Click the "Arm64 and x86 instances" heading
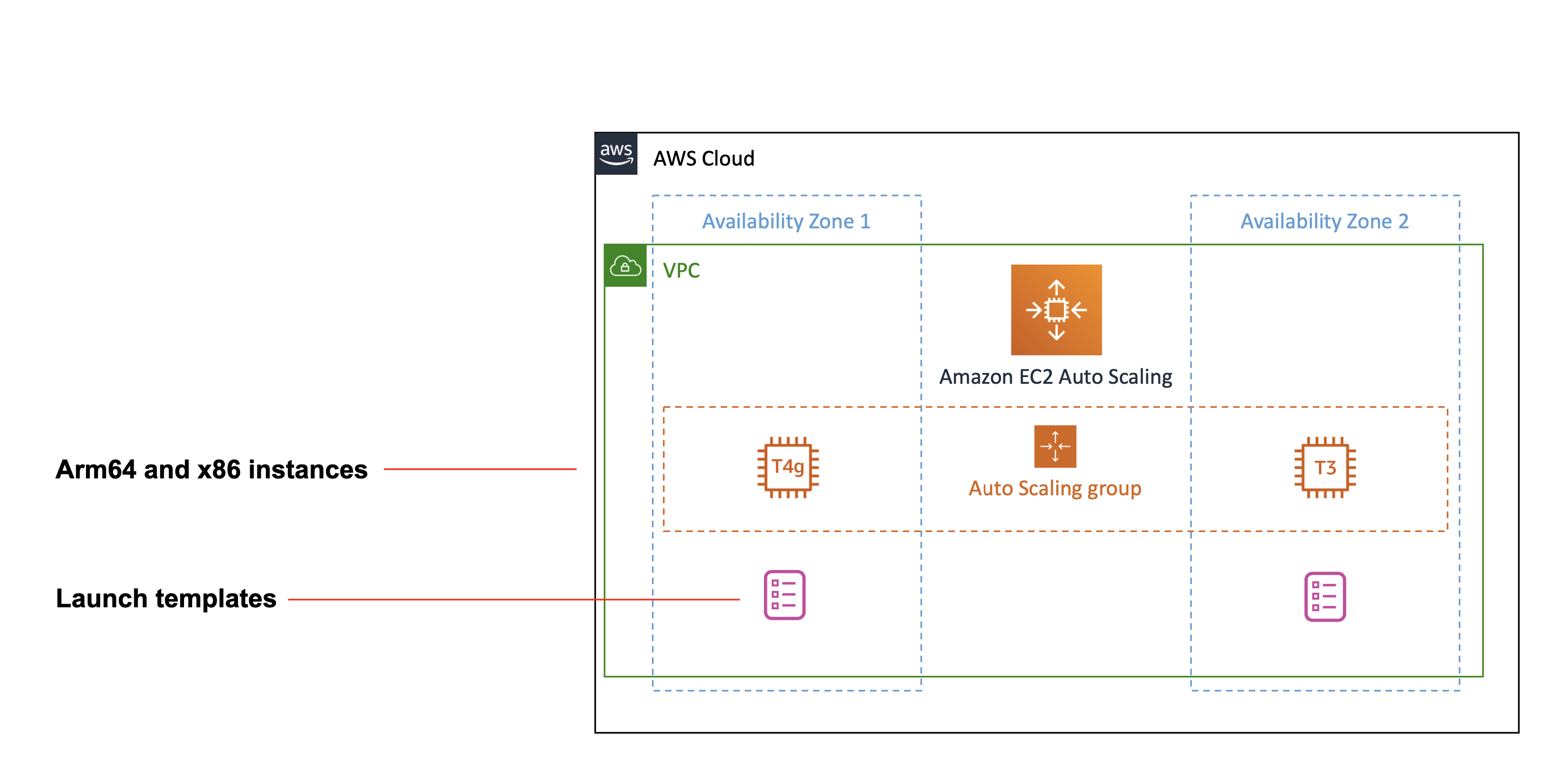The image size is (1555, 784). tap(212, 470)
